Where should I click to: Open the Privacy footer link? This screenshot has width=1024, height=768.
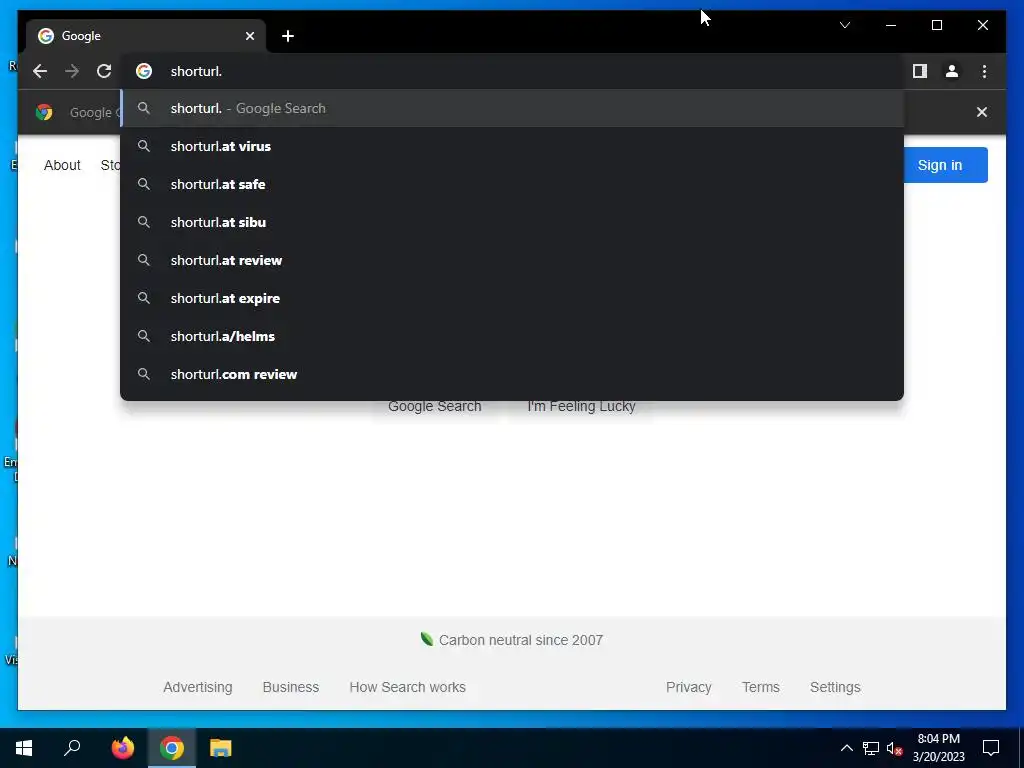(688, 687)
